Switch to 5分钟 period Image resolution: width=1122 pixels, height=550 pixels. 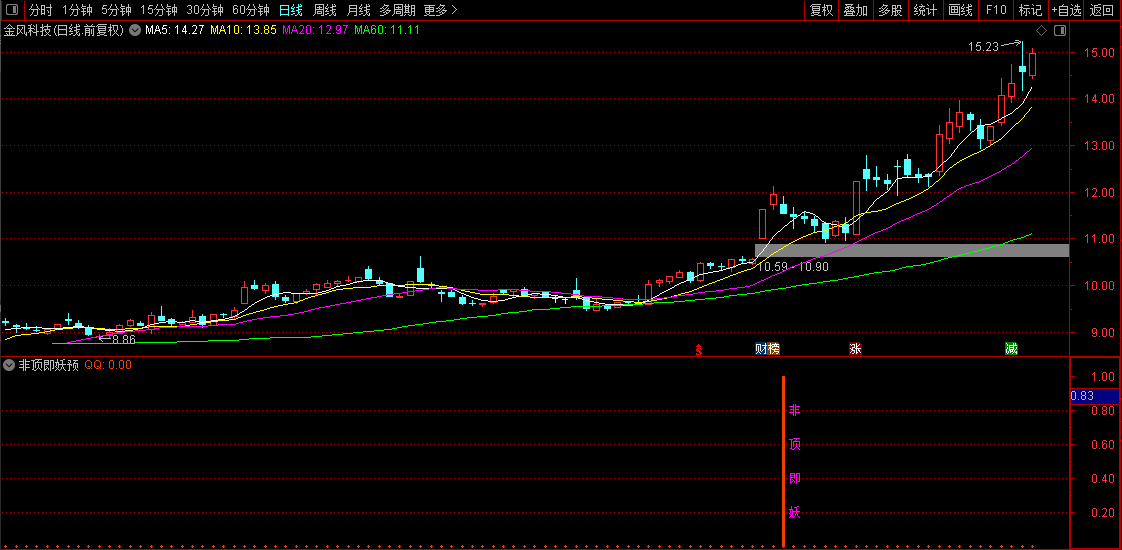116,10
